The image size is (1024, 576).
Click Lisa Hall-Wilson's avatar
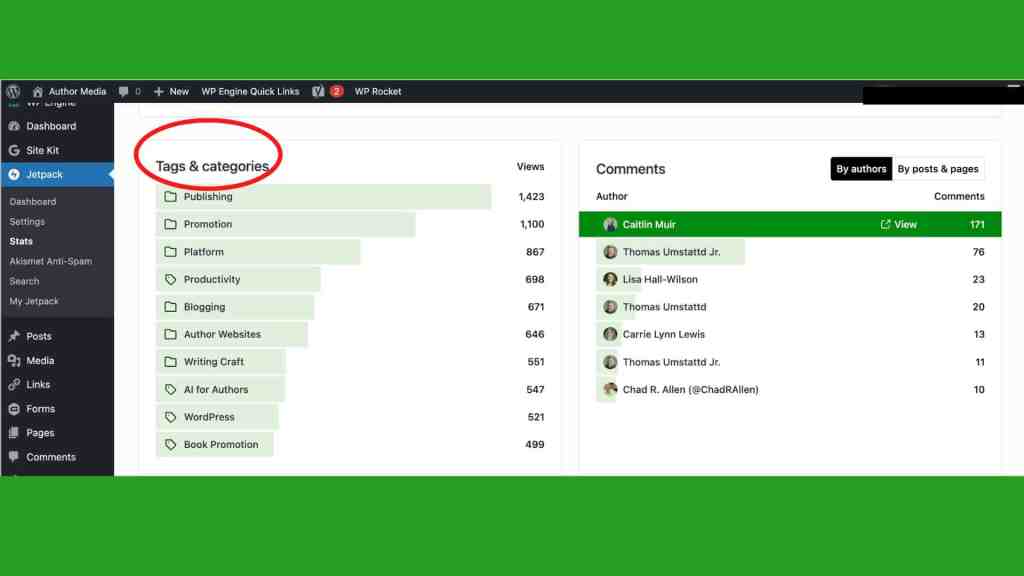point(610,280)
